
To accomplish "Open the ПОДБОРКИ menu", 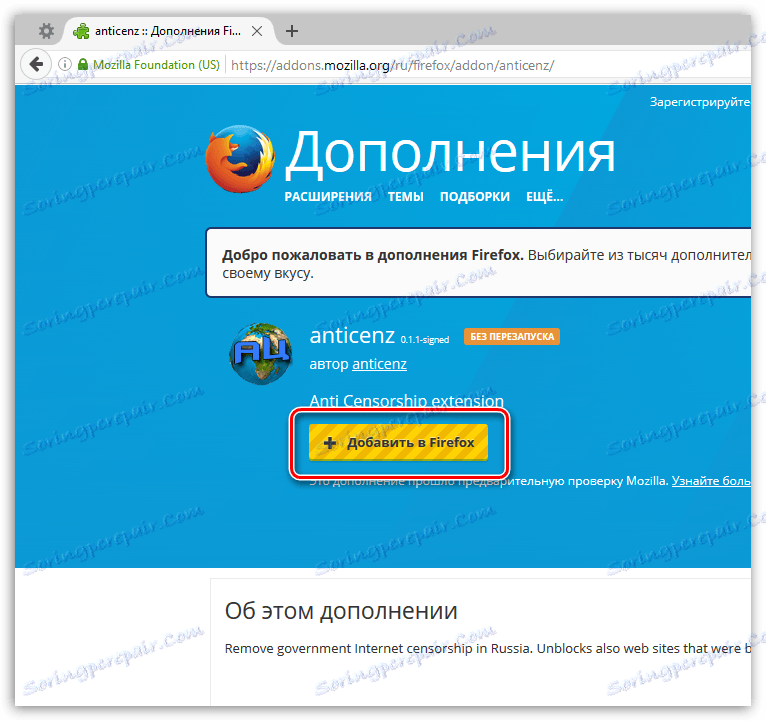I will (475, 197).
